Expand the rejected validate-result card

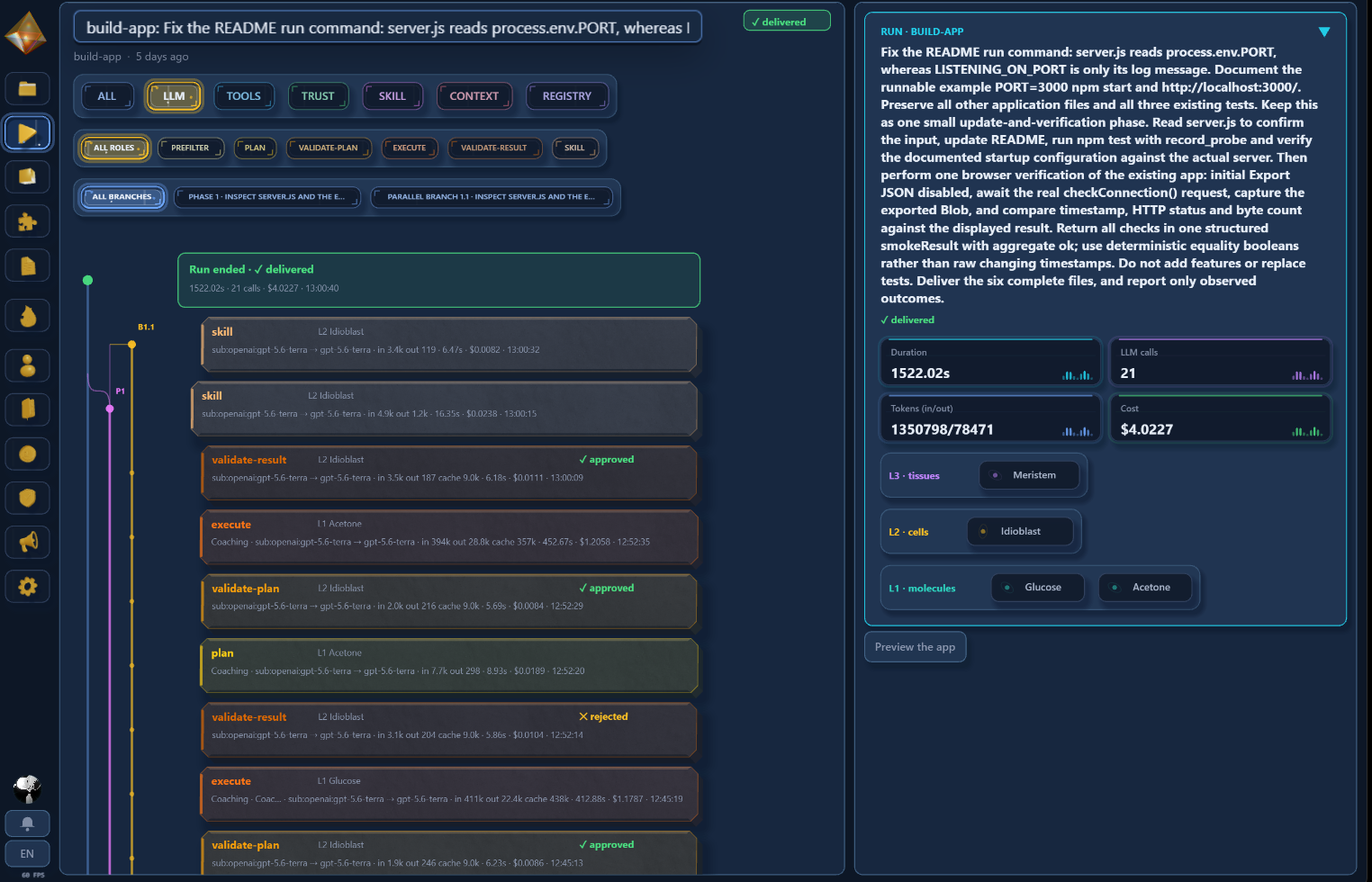[449, 730]
